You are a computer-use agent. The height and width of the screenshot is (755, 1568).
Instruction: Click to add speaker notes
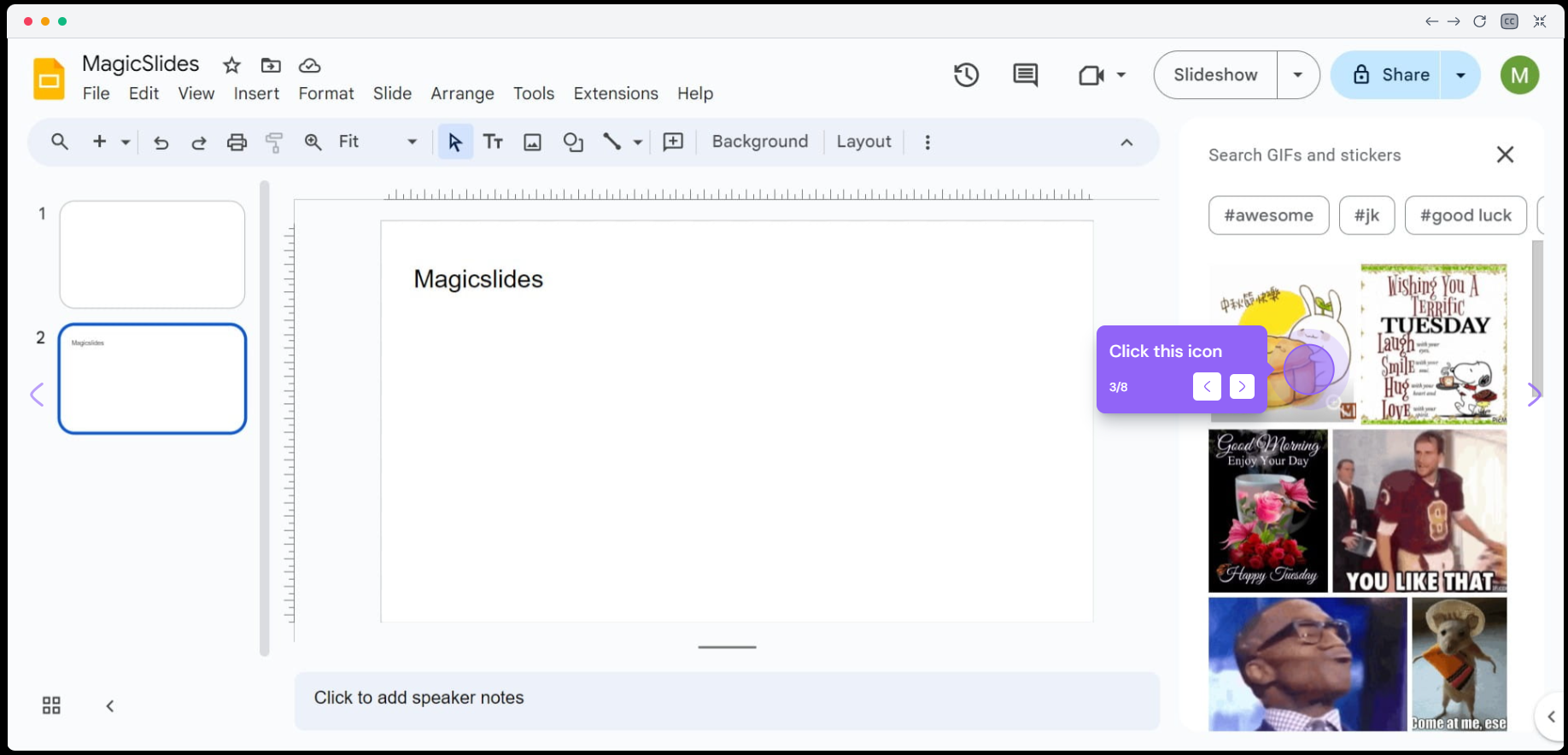(x=727, y=700)
